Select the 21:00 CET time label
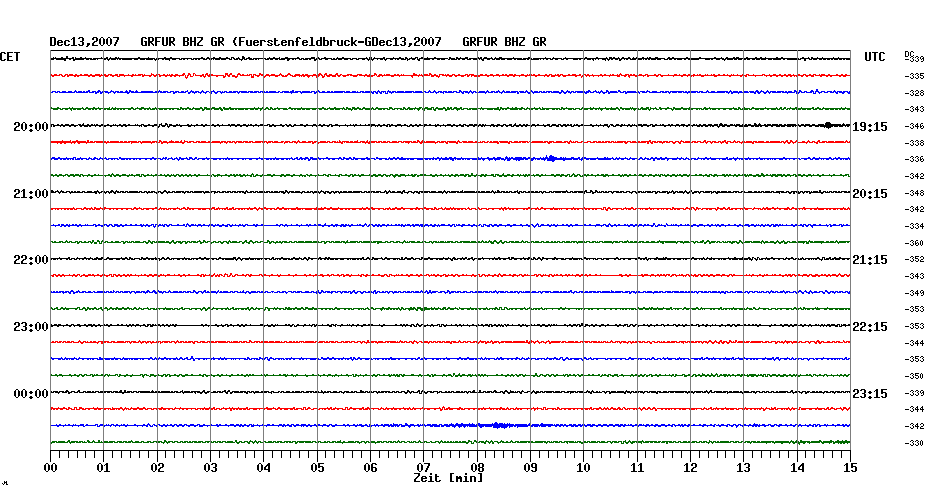 31,194
